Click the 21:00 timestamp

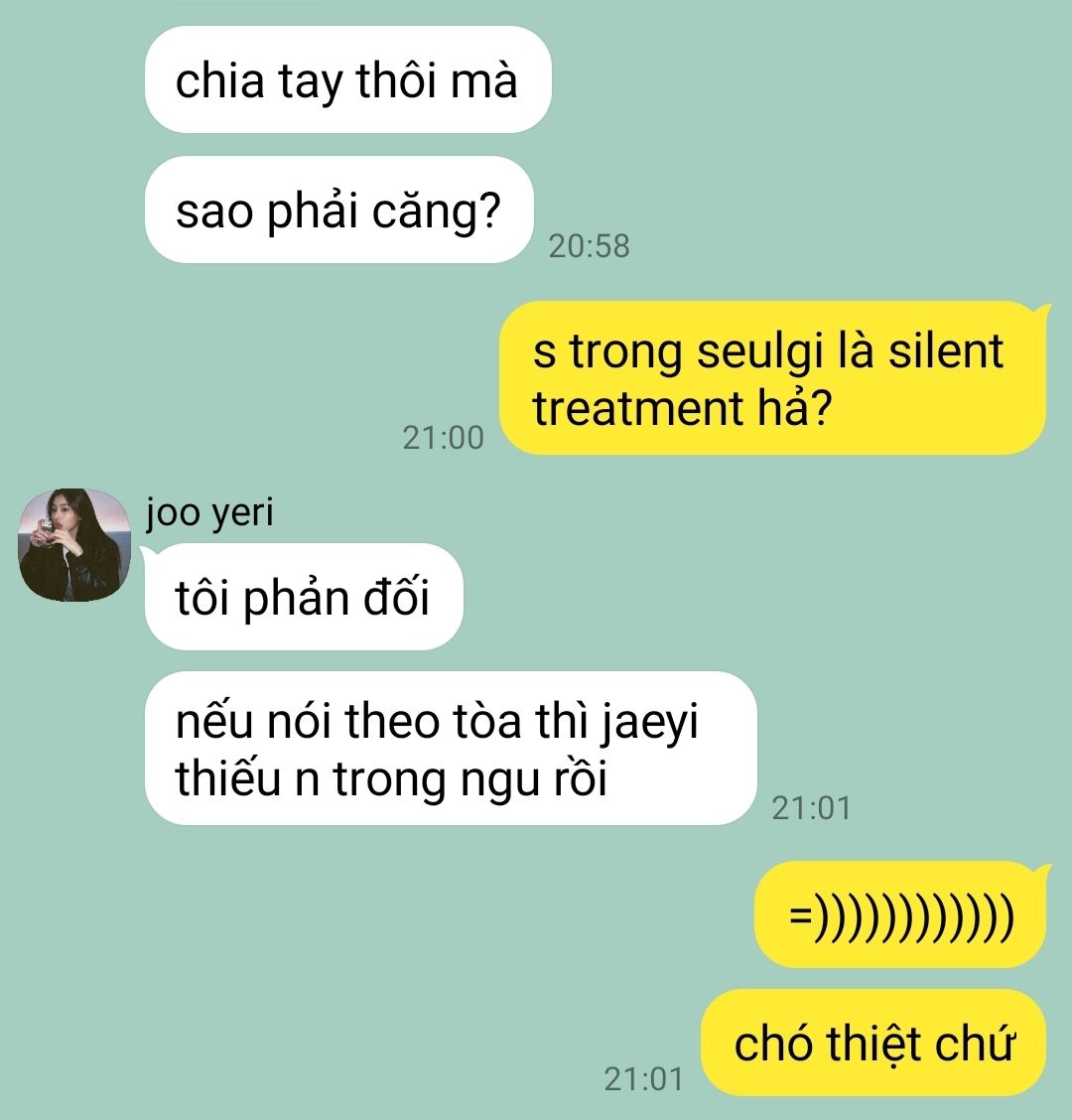(x=444, y=438)
